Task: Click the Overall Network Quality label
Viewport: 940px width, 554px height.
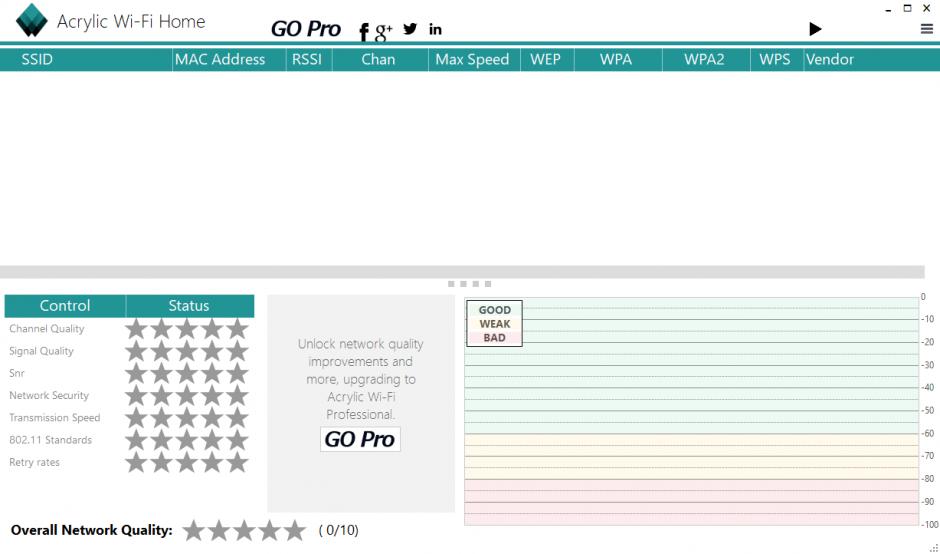Action: [92, 530]
